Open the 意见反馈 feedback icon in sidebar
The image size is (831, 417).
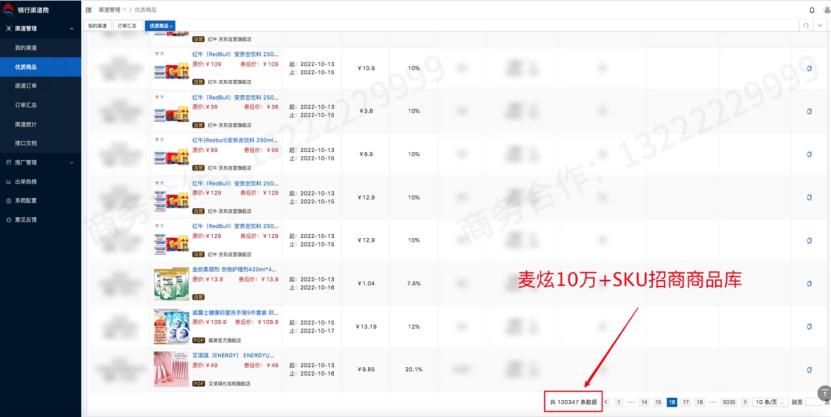click(x=8, y=219)
